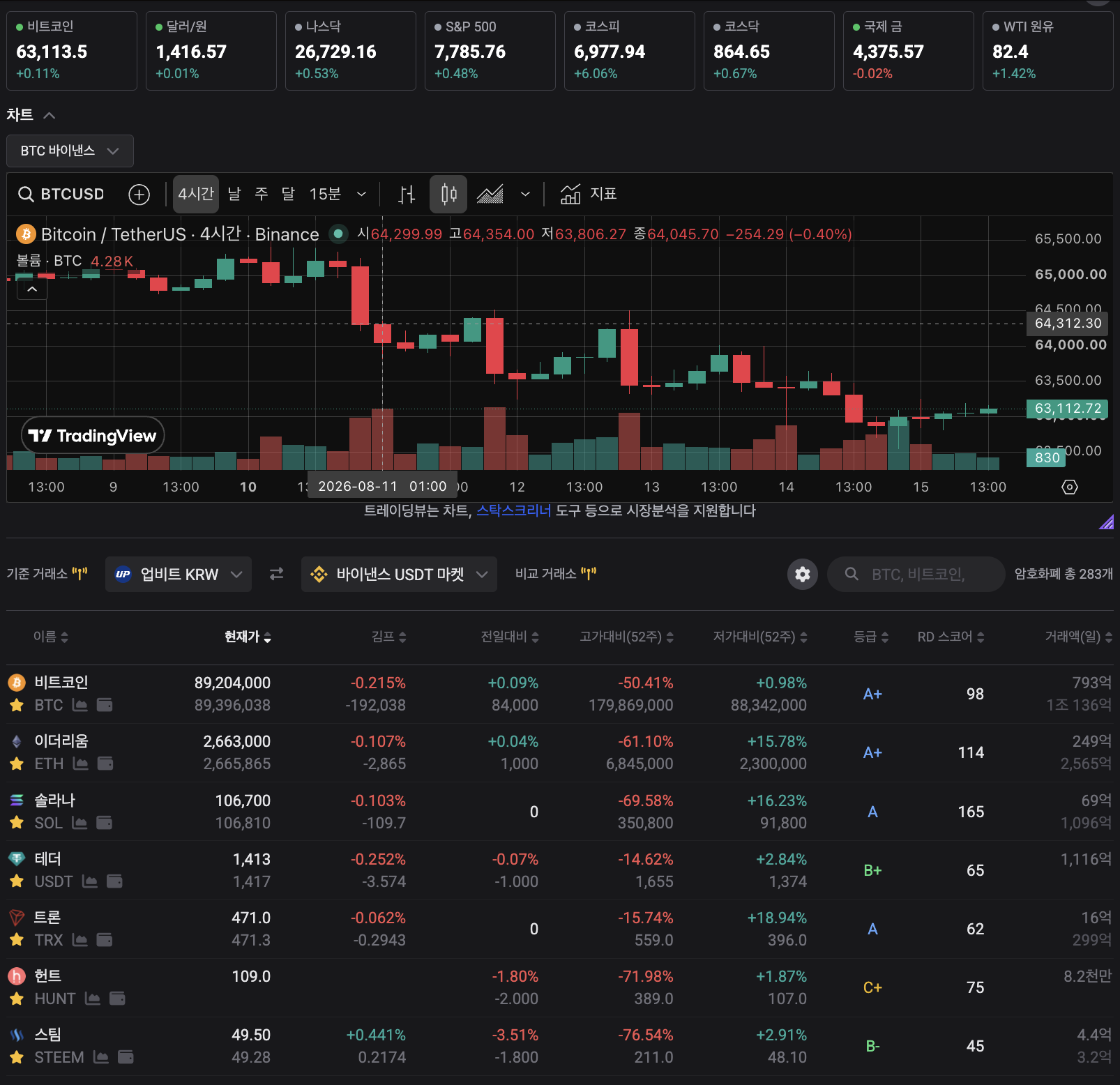Open the S&P 500 ticker card
Screen dimensions: 1120x1085
pos(490,51)
